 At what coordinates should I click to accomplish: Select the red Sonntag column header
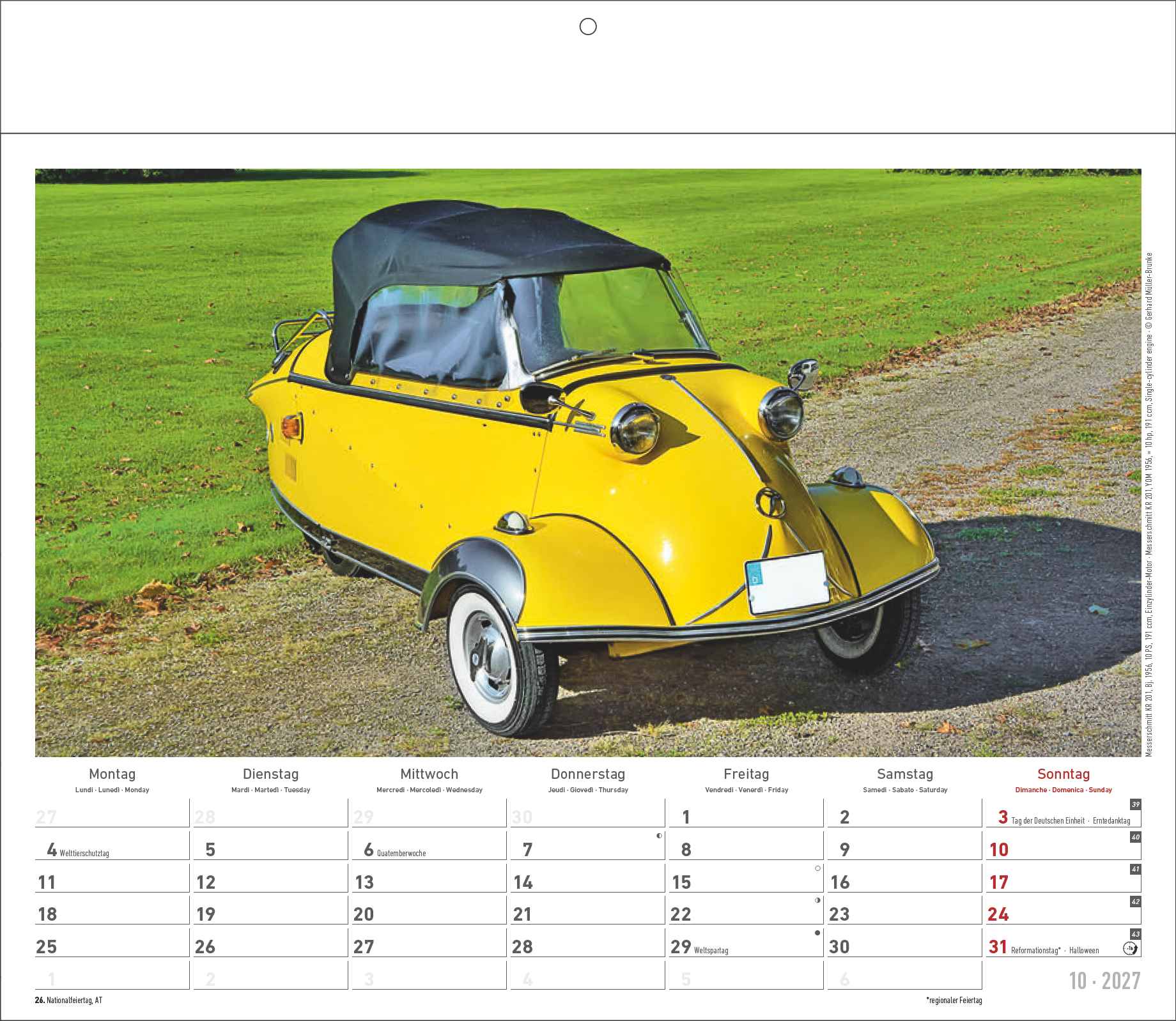1064,774
